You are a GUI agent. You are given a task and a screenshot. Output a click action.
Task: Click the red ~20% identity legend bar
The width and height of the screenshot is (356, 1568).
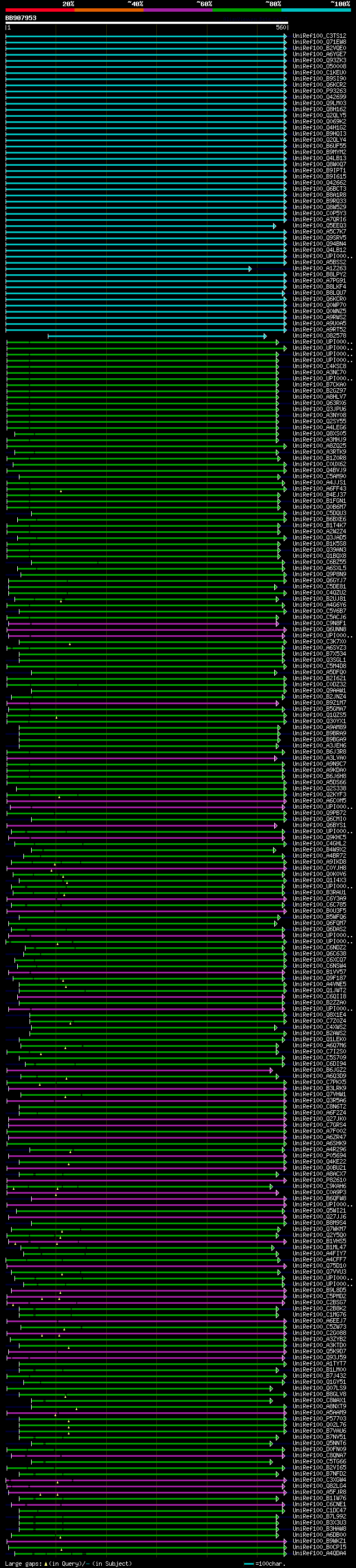click(39, 10)
